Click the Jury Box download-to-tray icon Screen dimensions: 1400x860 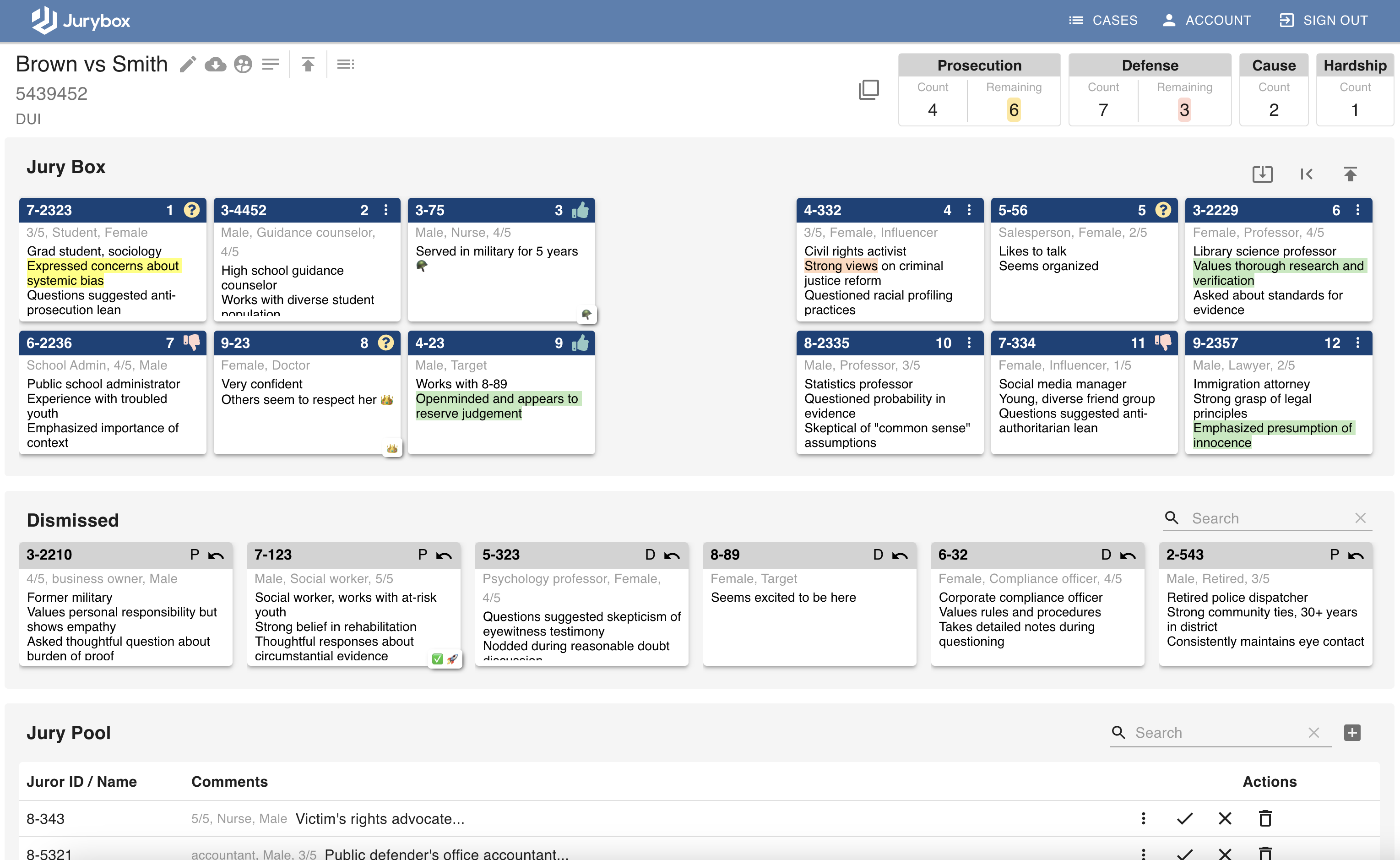(x=1262, y=174)
